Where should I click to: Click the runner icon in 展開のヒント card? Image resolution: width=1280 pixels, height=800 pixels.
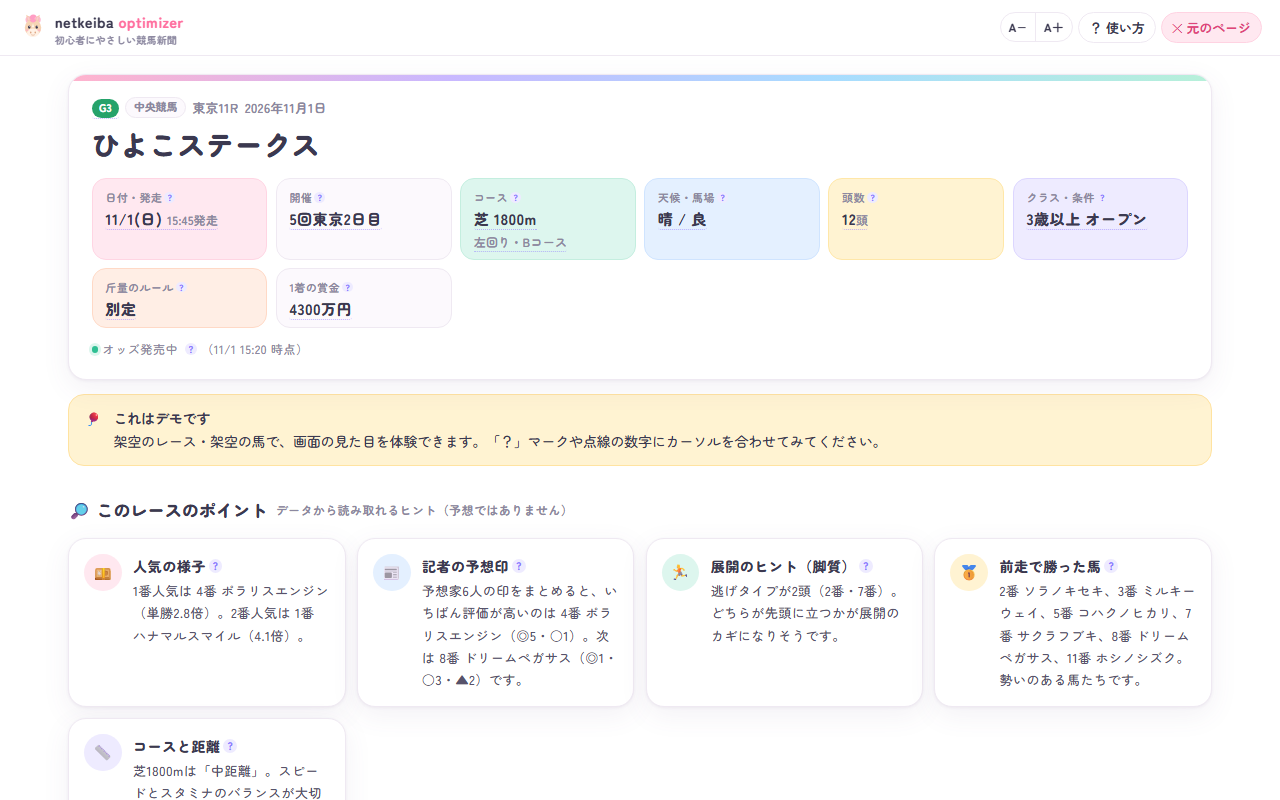(681, 573)
